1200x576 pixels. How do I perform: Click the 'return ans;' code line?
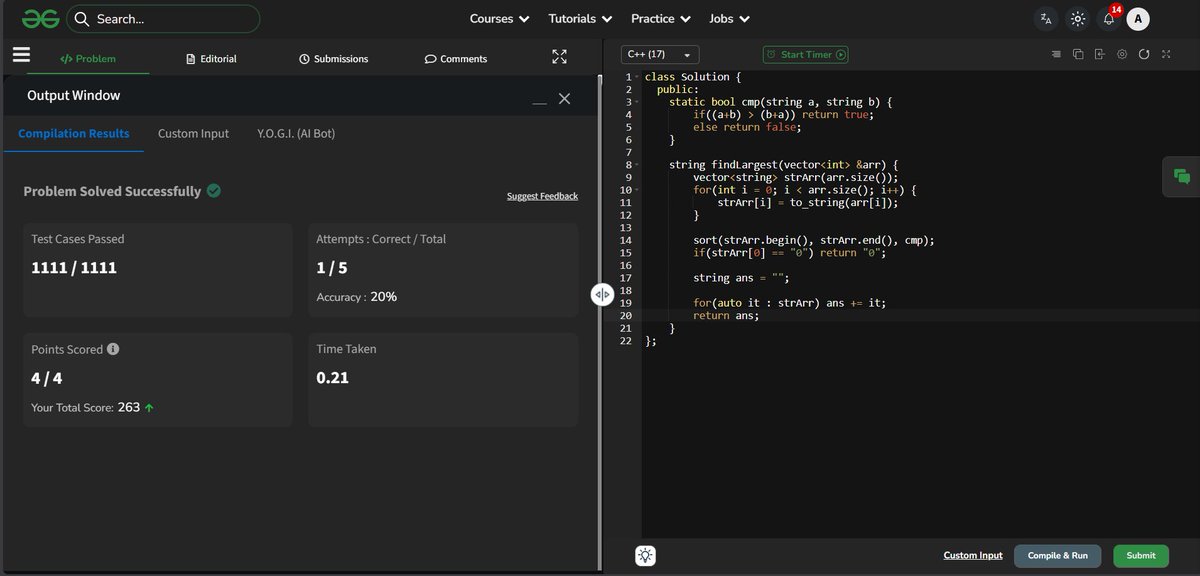coord(726,316)
